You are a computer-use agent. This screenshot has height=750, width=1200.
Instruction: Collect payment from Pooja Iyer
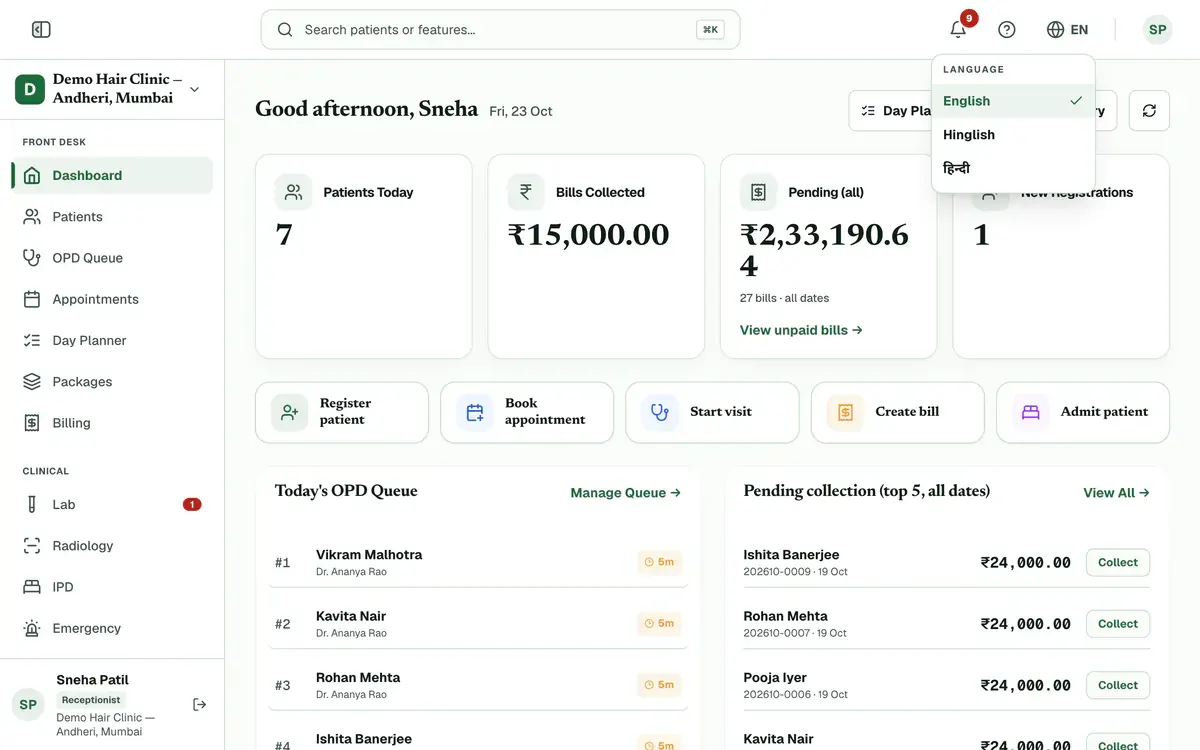(x=1118, y=685)
